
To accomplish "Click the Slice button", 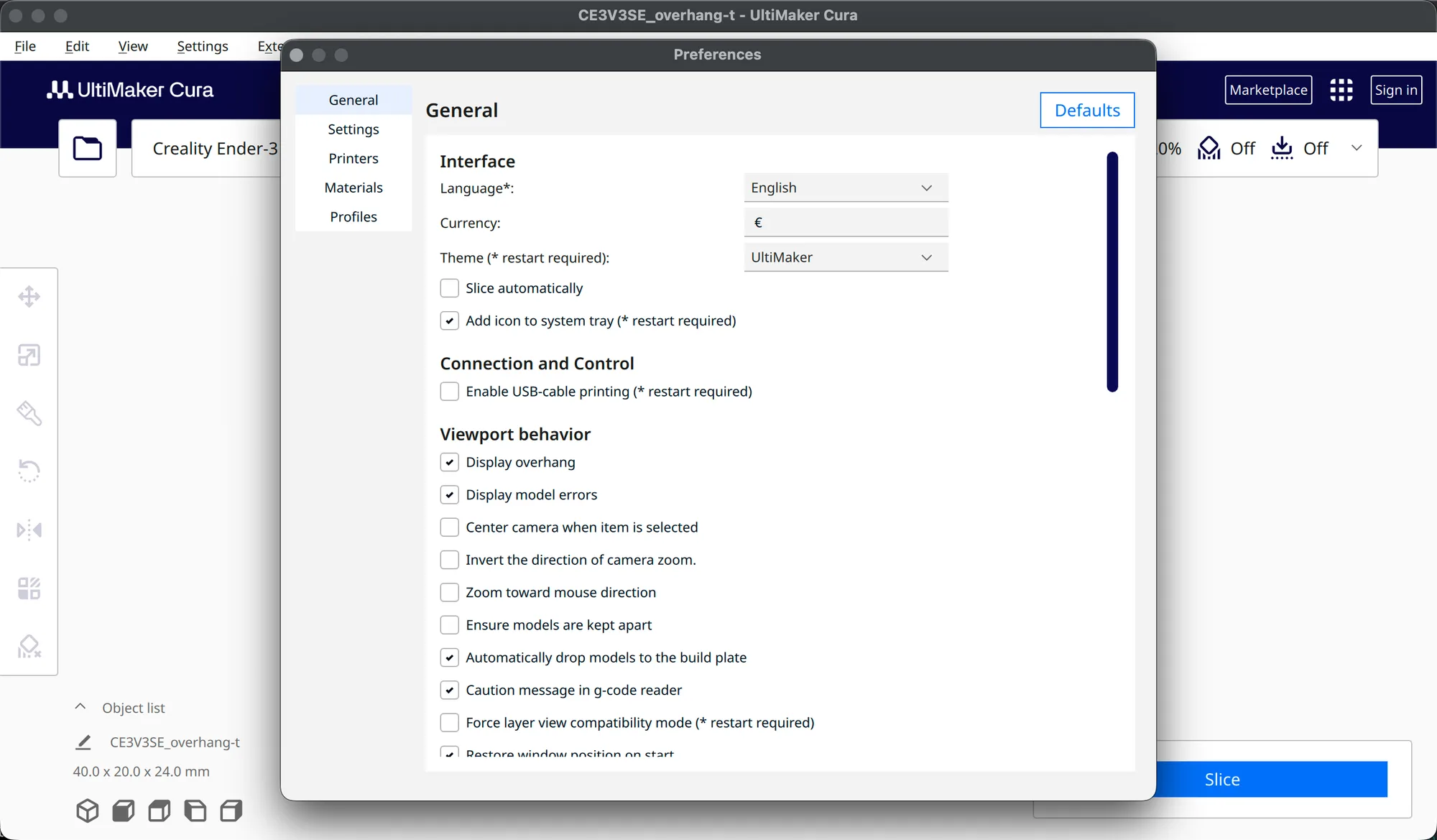I will tap(1272, 779).
